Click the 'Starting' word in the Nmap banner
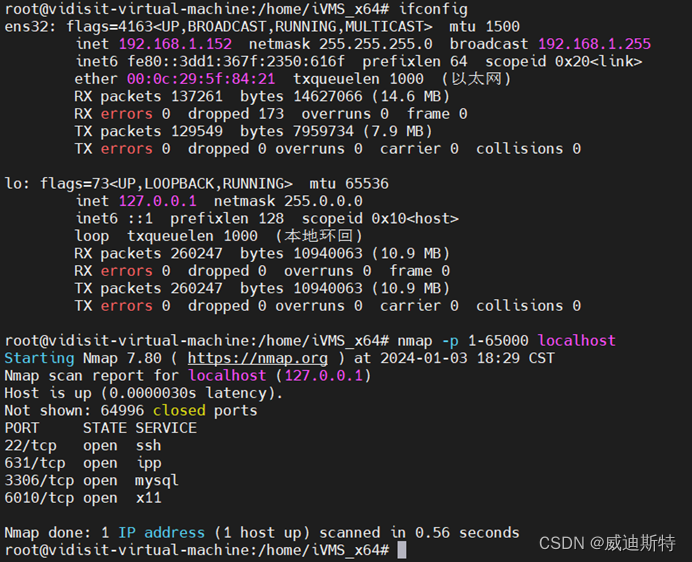Viewport: 692px width, 562px height. click(x=39, y=358)
